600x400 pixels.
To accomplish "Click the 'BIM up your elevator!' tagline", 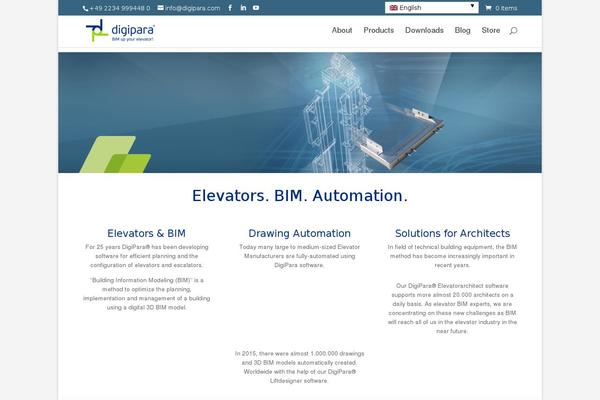I will [132, 39].
